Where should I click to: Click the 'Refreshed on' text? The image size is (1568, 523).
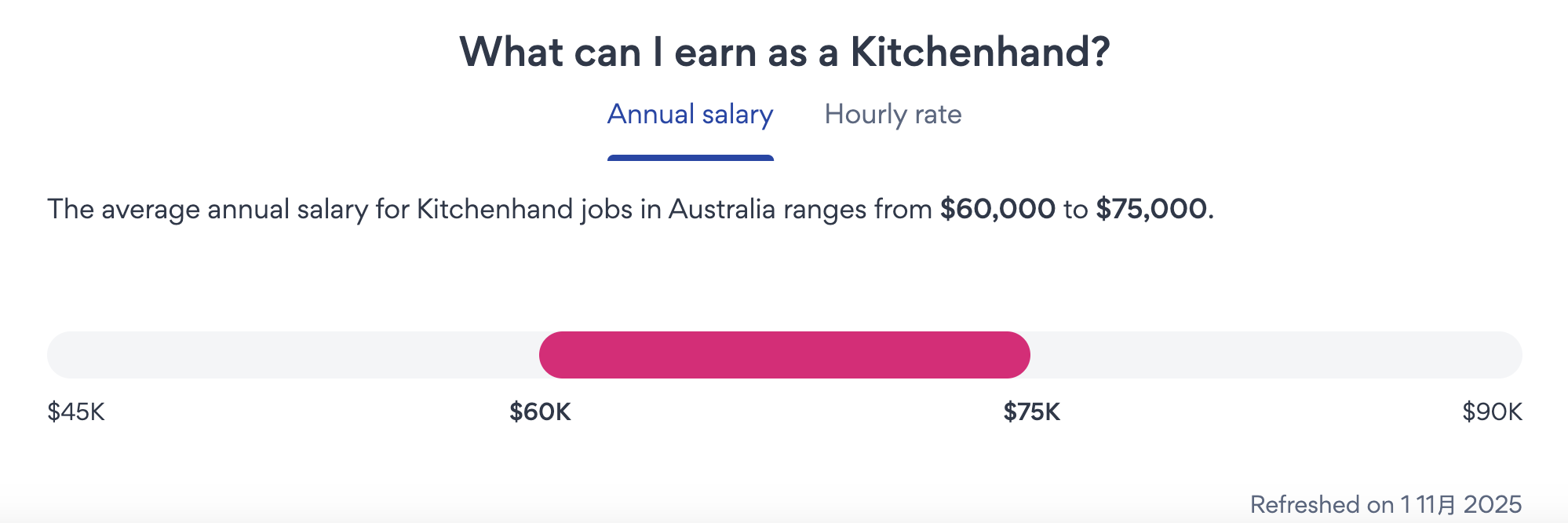[x=1322, y=504]
